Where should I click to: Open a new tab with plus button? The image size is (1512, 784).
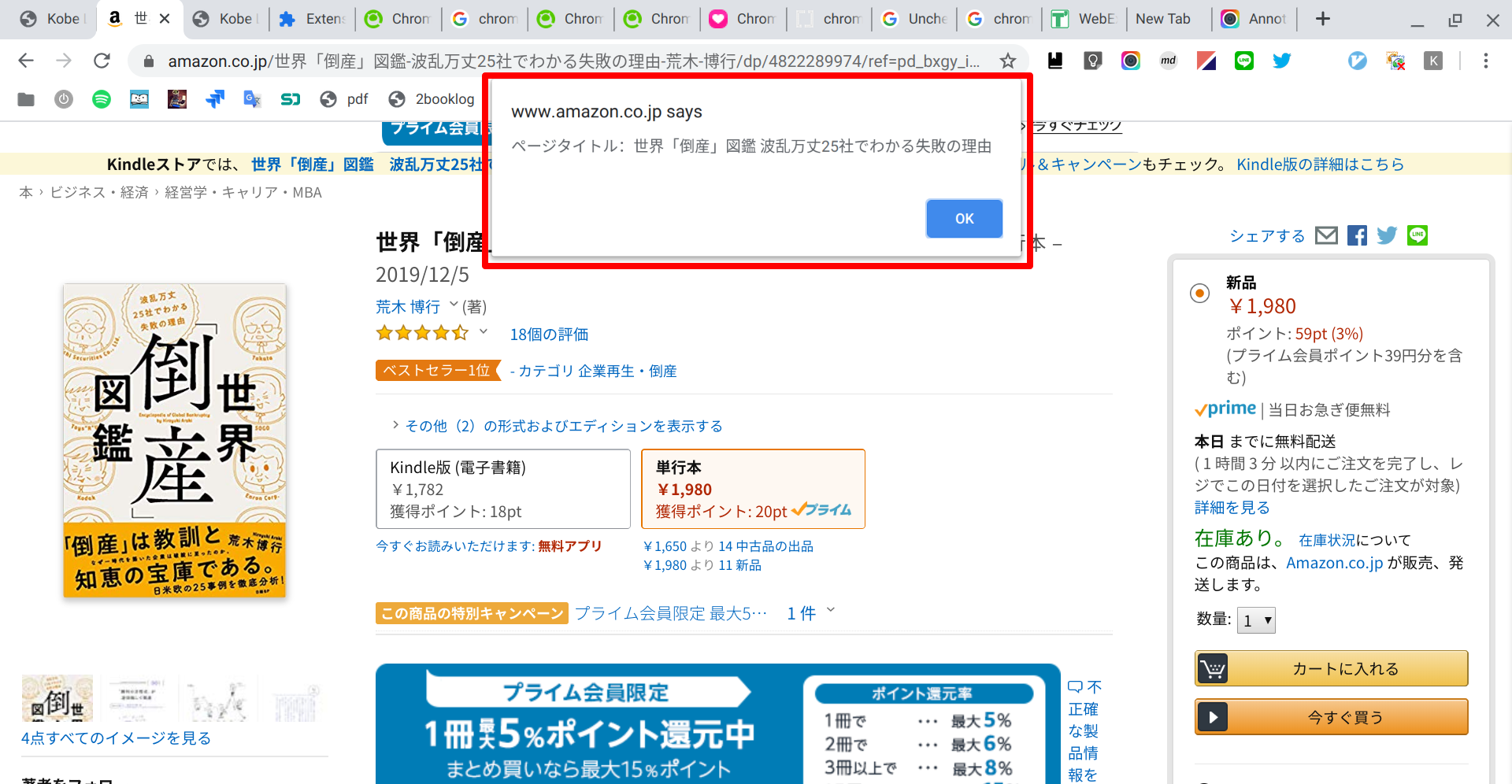(1323, 19)
